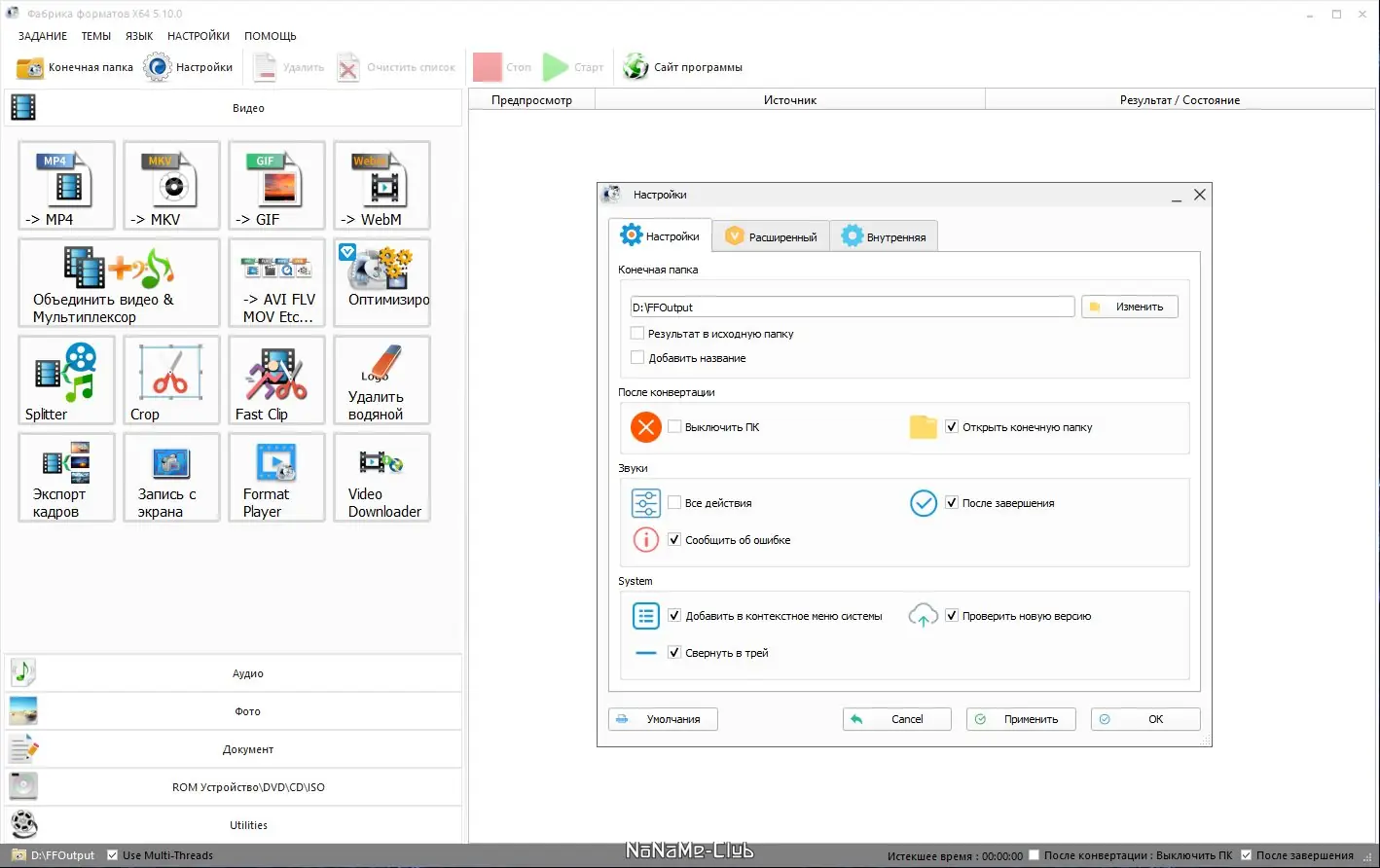Expand the Utilities category
The width and height of the screenshot is (1380, 868).
coord(234,825)
